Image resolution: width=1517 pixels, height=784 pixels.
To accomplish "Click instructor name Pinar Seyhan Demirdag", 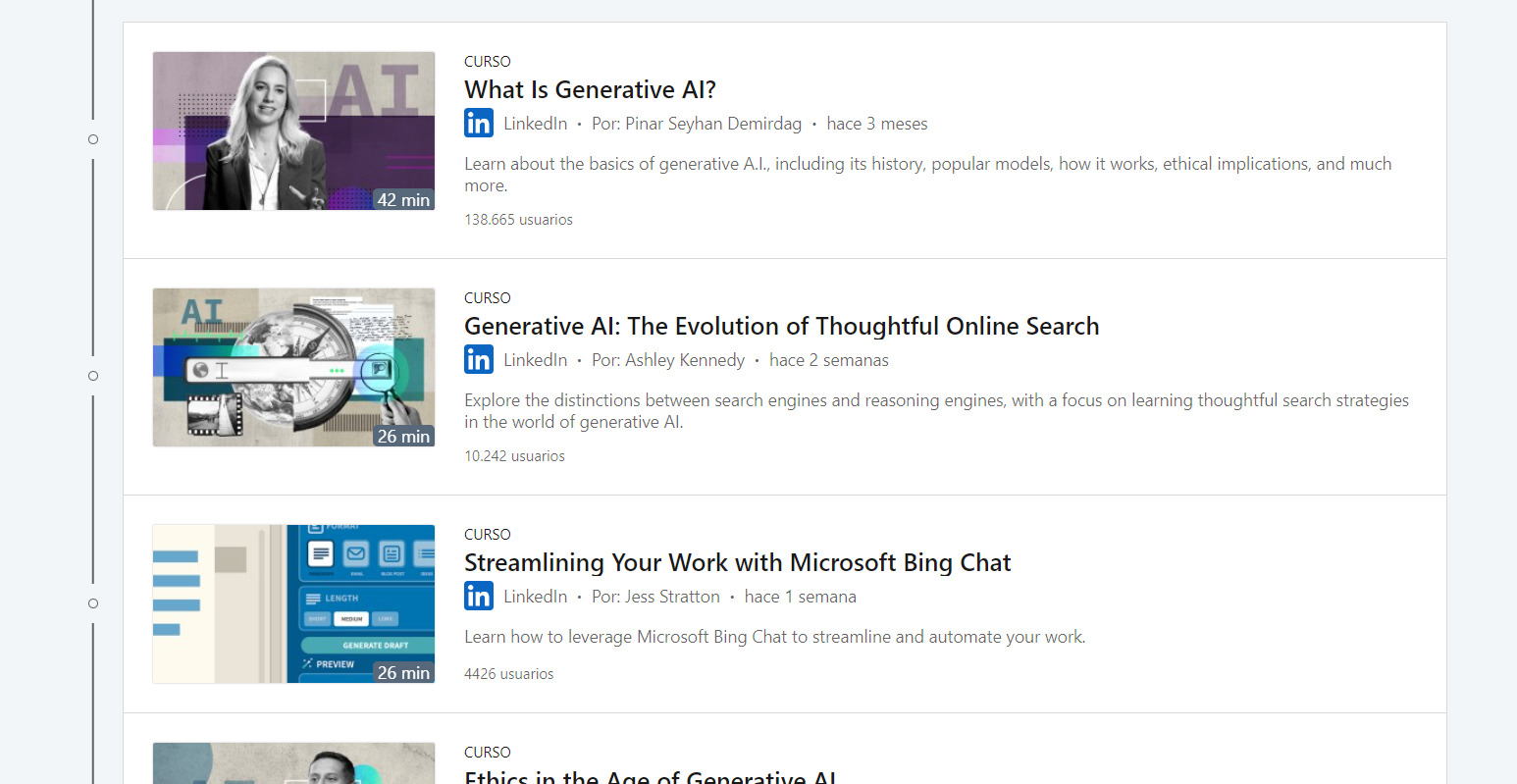I will tap(713, 123).
